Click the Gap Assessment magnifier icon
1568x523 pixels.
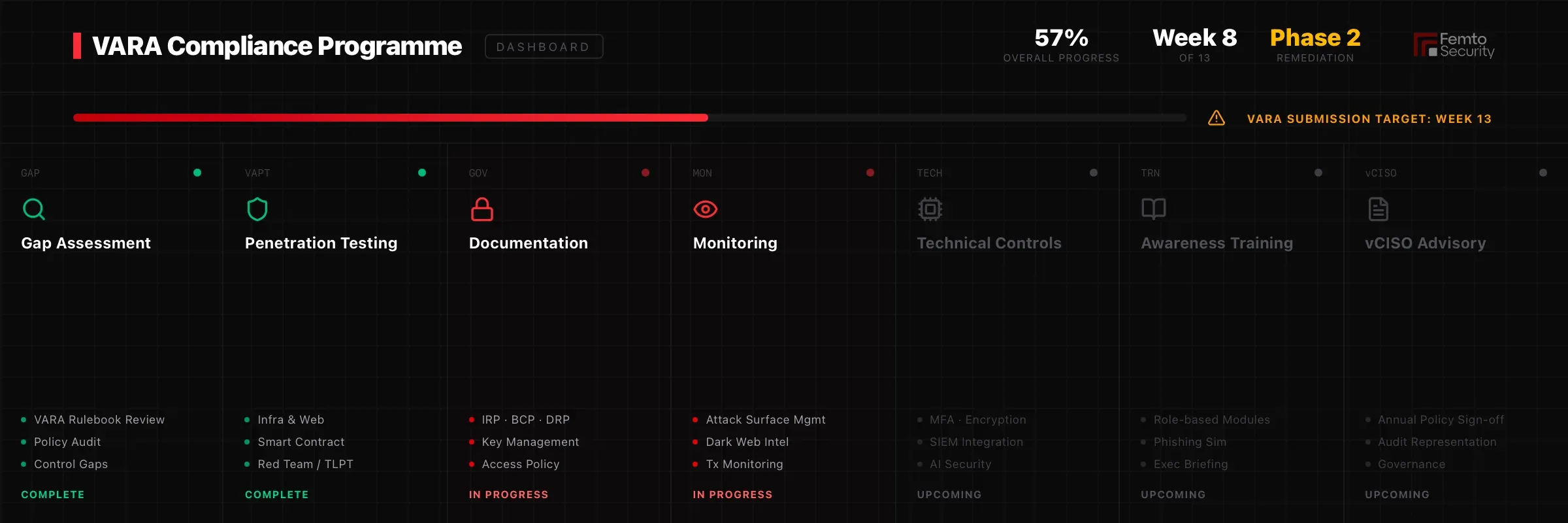(x=34, y=209)
